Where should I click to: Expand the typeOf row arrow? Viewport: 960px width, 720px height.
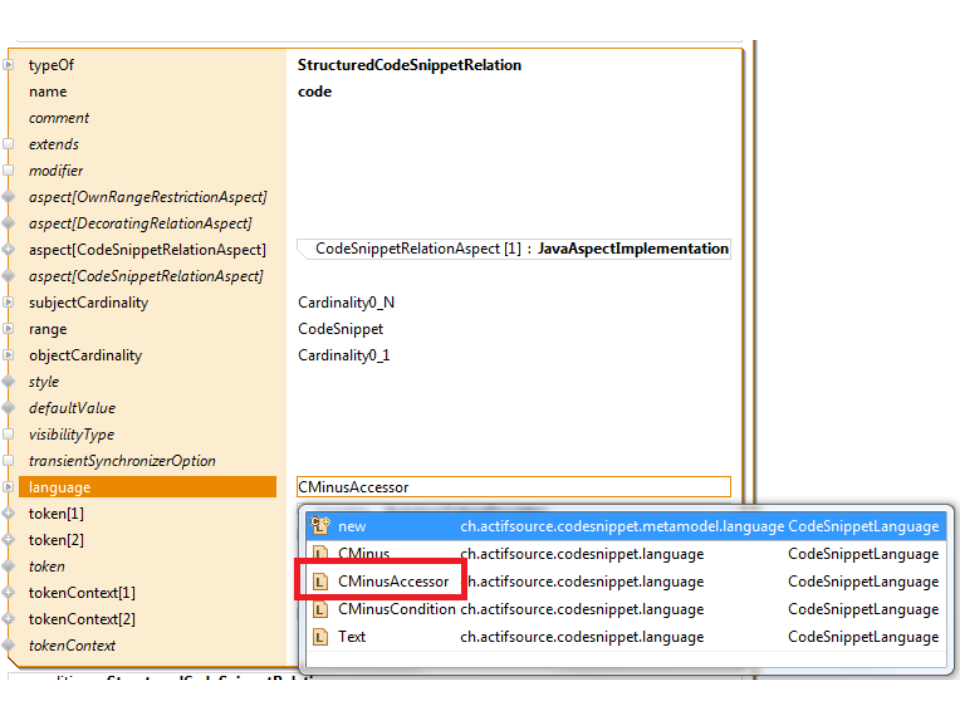9,65
